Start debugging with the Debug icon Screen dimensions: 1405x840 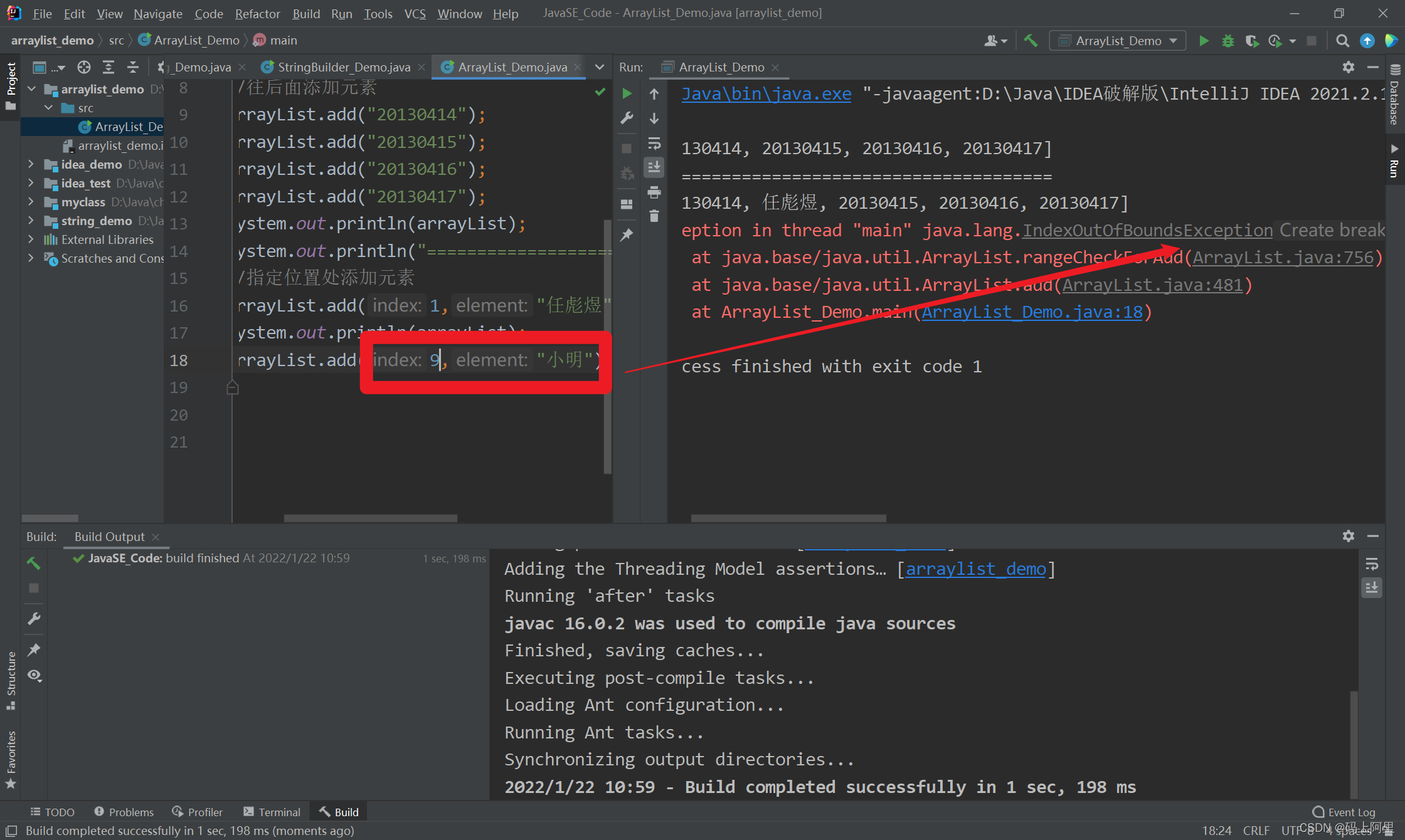click(x=1227, y=40)
